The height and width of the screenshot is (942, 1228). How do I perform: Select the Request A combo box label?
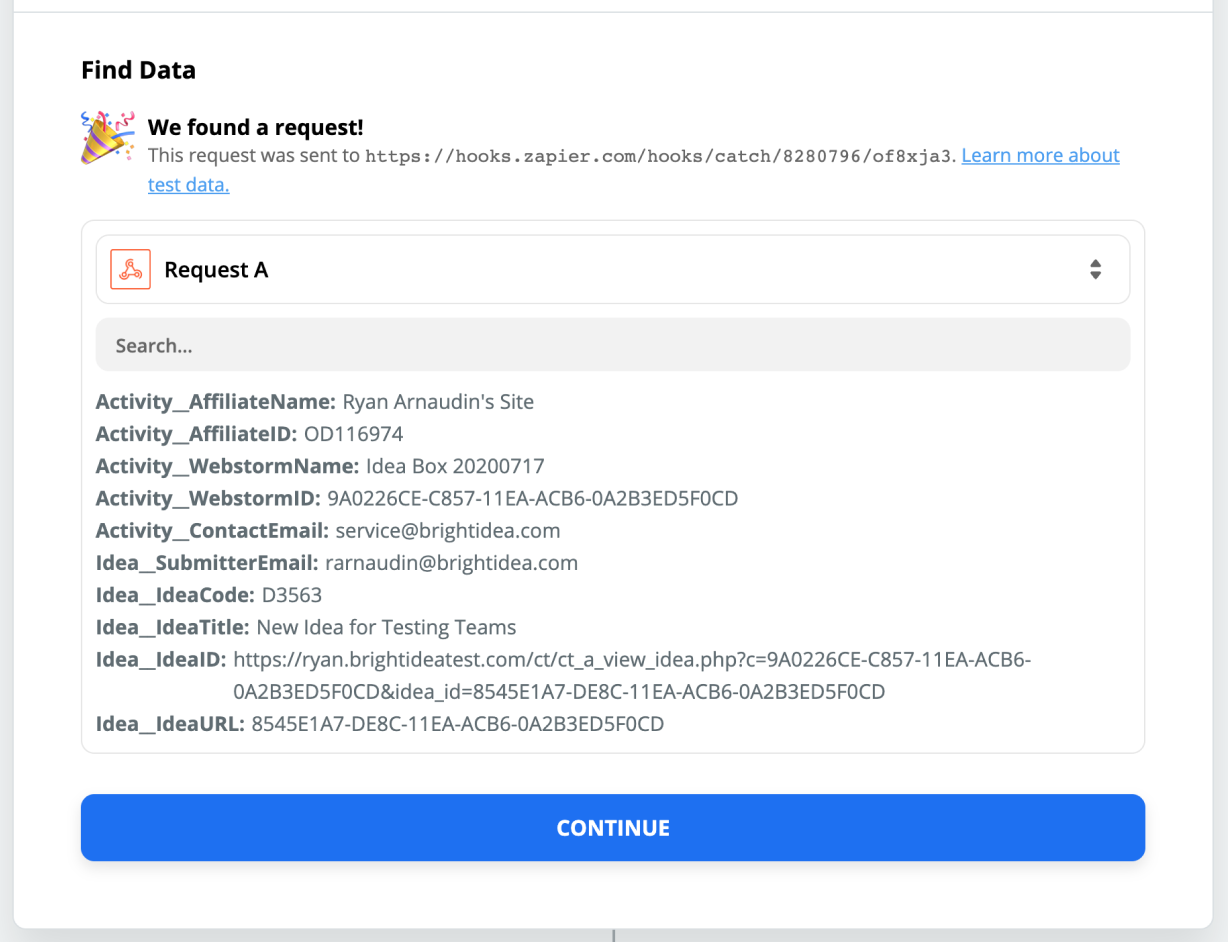(216, 270)
